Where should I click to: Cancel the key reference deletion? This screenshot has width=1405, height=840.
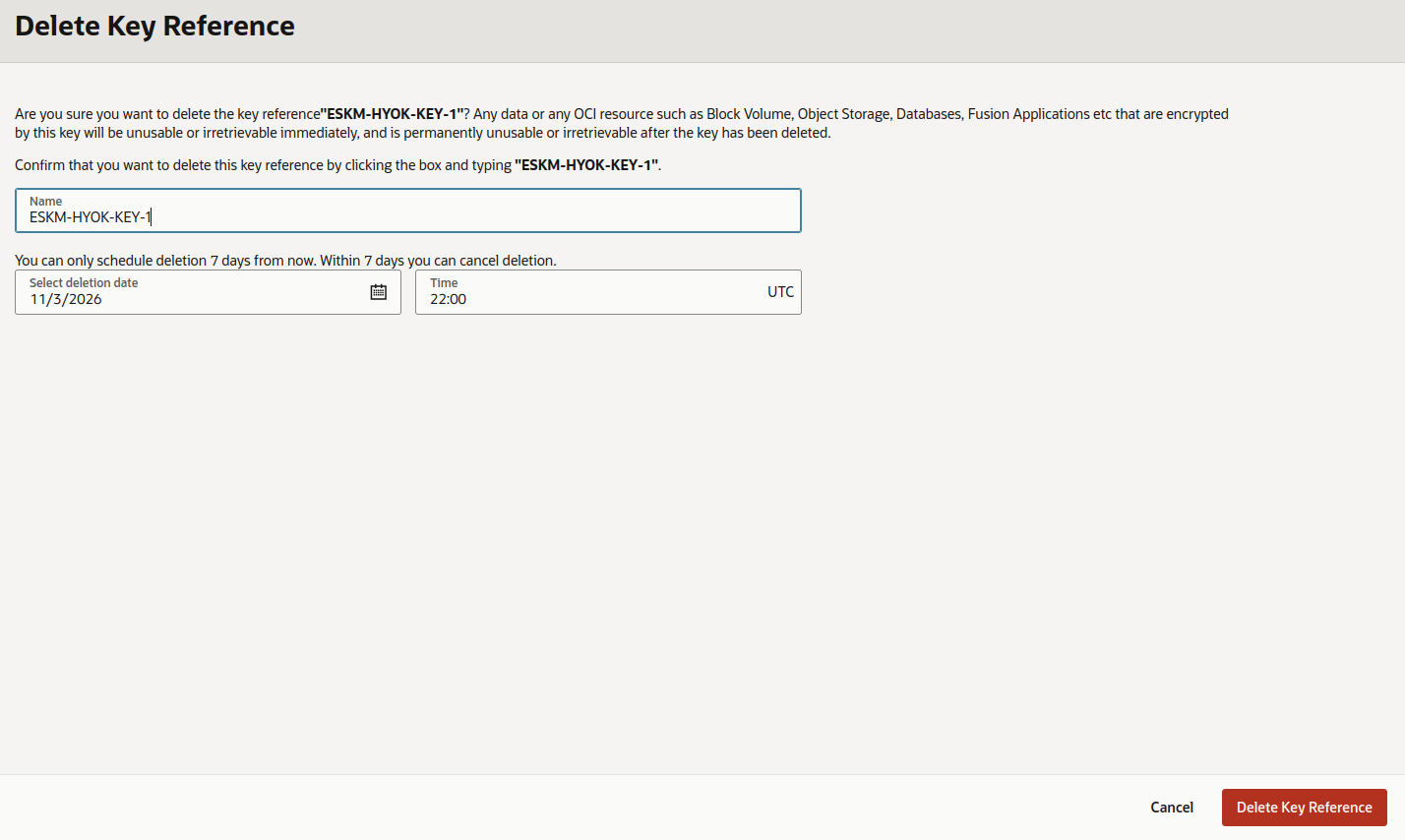1172,808
